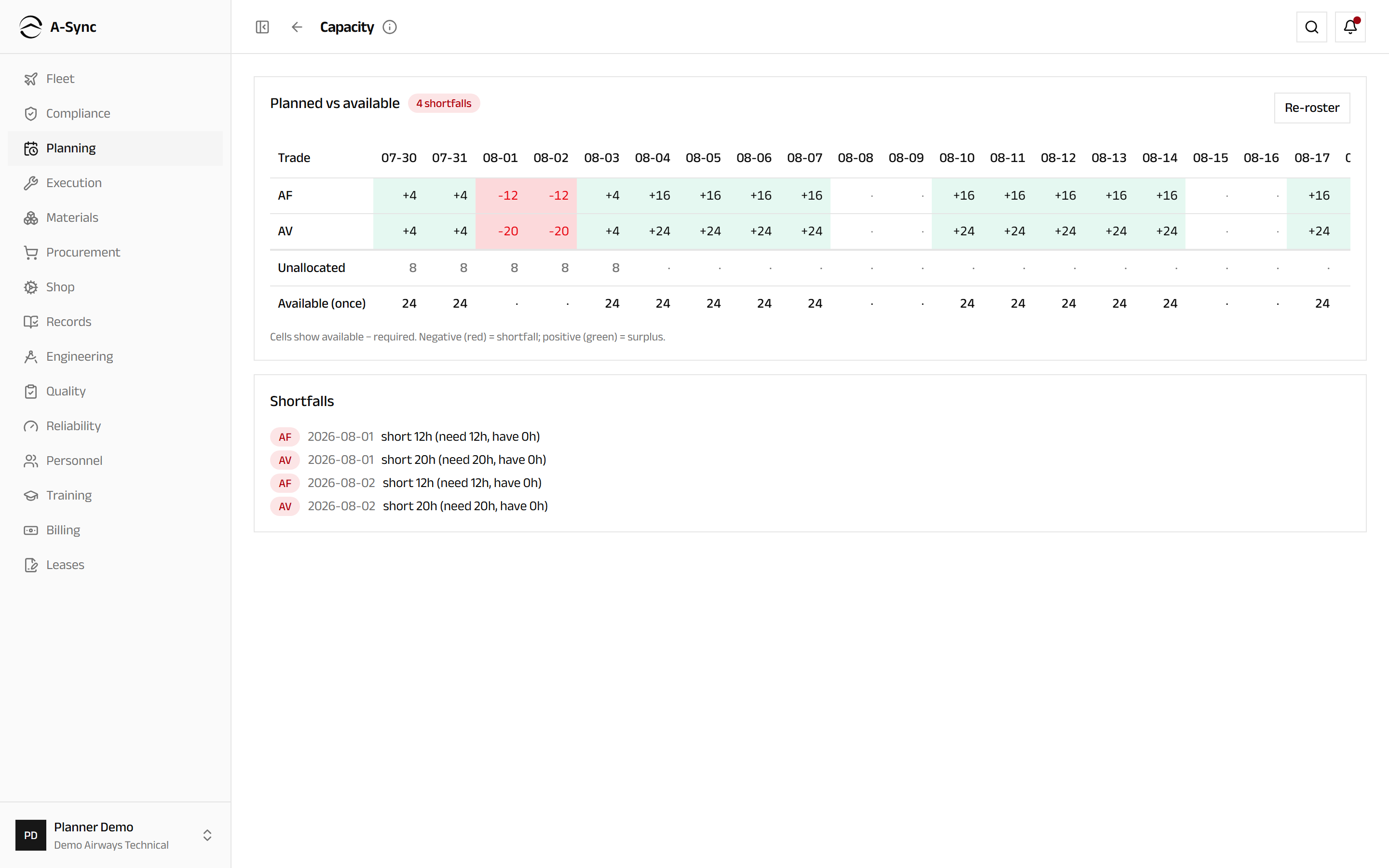
Task: Click the A-Sync logo icon
Action: pos(30,27)
